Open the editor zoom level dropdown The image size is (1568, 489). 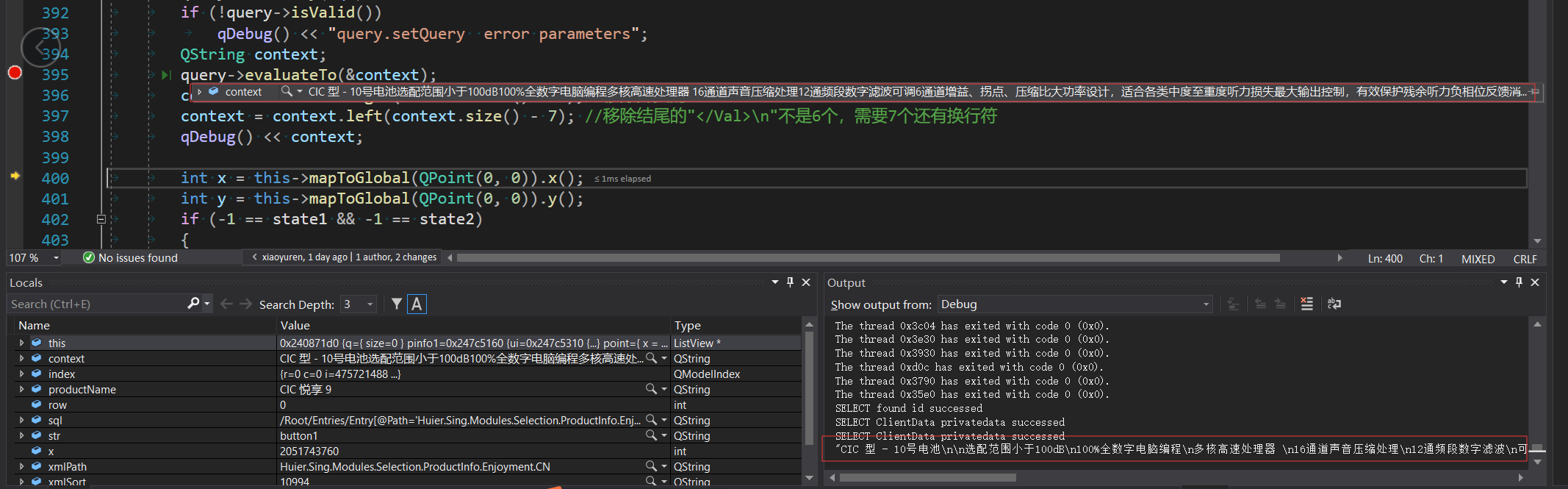pyautogui.click(x=56, y=258)
